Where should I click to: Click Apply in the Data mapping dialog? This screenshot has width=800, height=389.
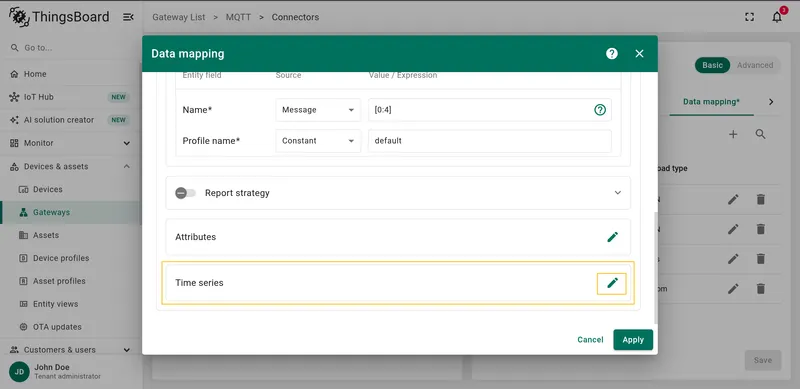633,339
